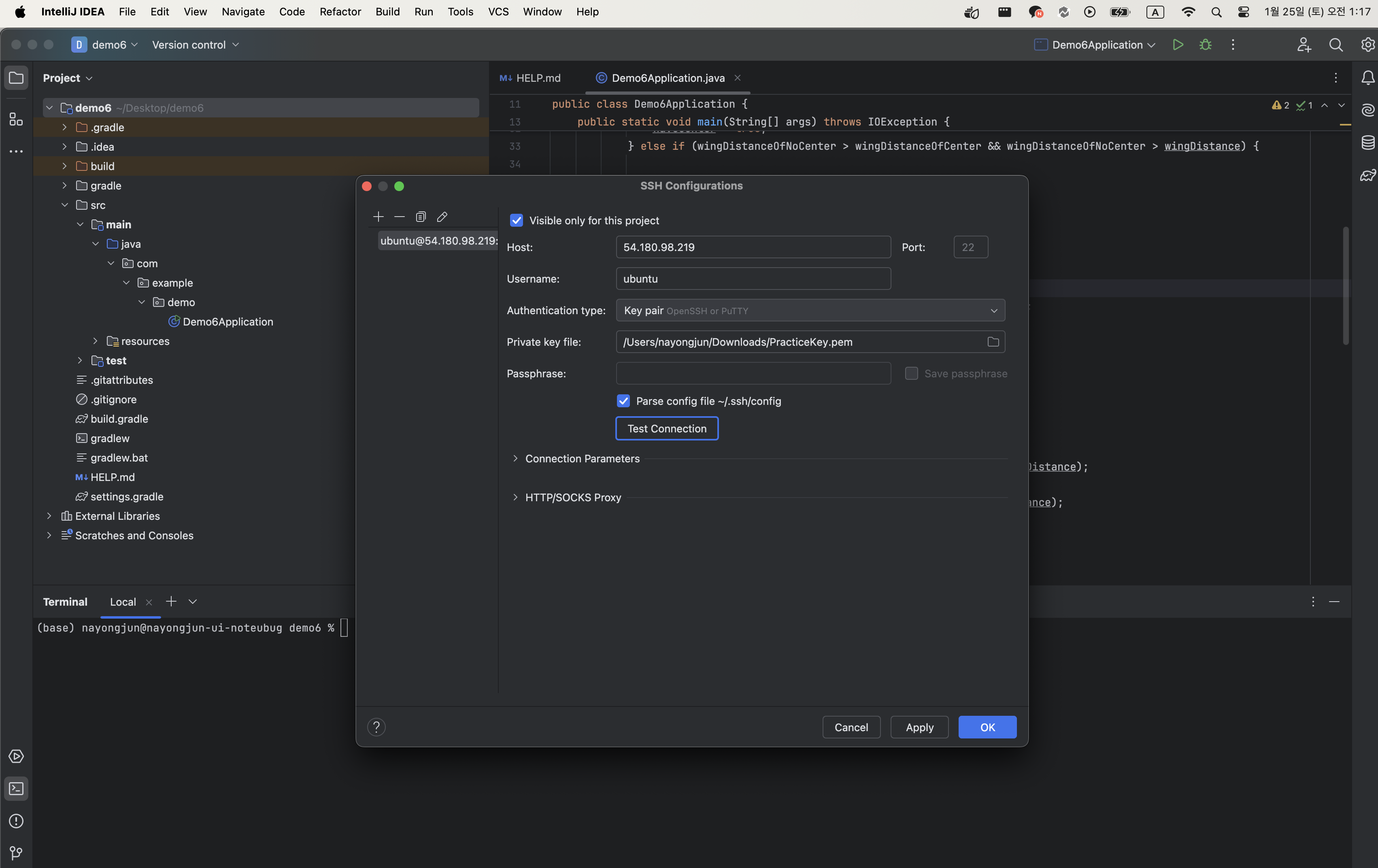Viewport: 1378px width, 868px height.
Task: Toggle Parse config file ~/.ssh/config checkbox
Action: click(623, 401)
